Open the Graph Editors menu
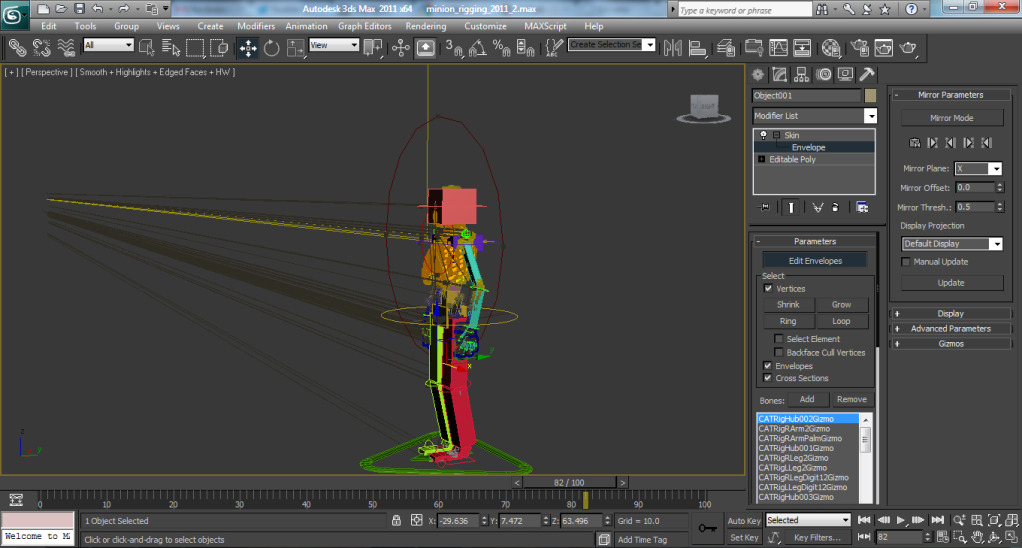Image resolution: width=1022 pixels, height=548 pixels. [x=364, y=26]
